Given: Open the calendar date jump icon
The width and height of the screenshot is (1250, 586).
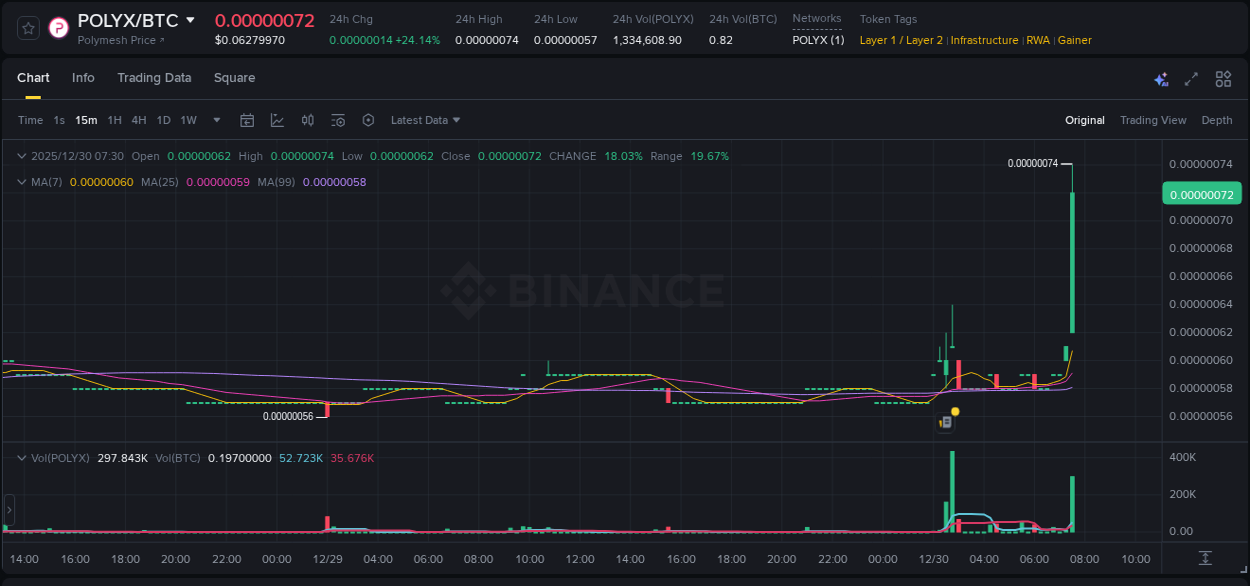Looking at the screenshot, I should click(x=247, y=120).
